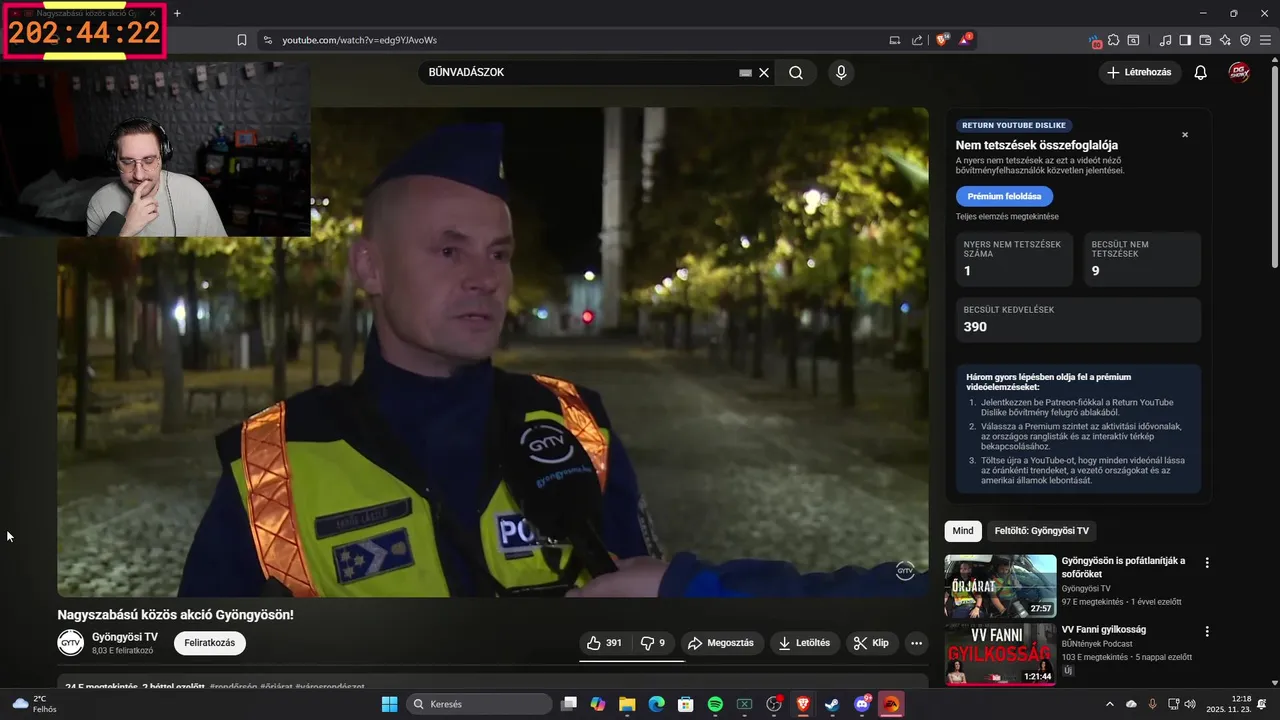This screenshot has height=720, width=1280.
Task: Open the on-screen keyboard icon in search box
Action: pyautogui.click(x=745, y=72)
